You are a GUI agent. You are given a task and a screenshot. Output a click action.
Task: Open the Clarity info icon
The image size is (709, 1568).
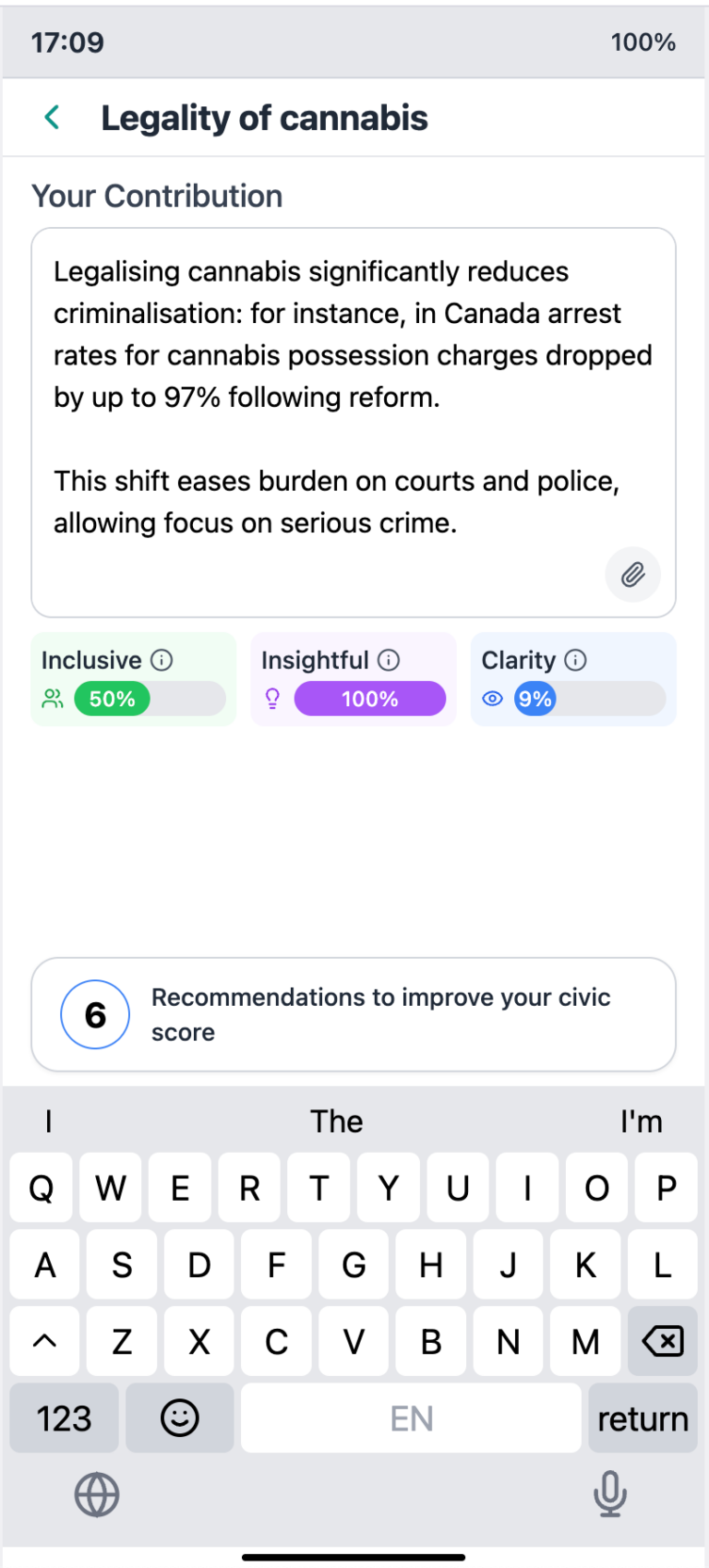(575, 660)
